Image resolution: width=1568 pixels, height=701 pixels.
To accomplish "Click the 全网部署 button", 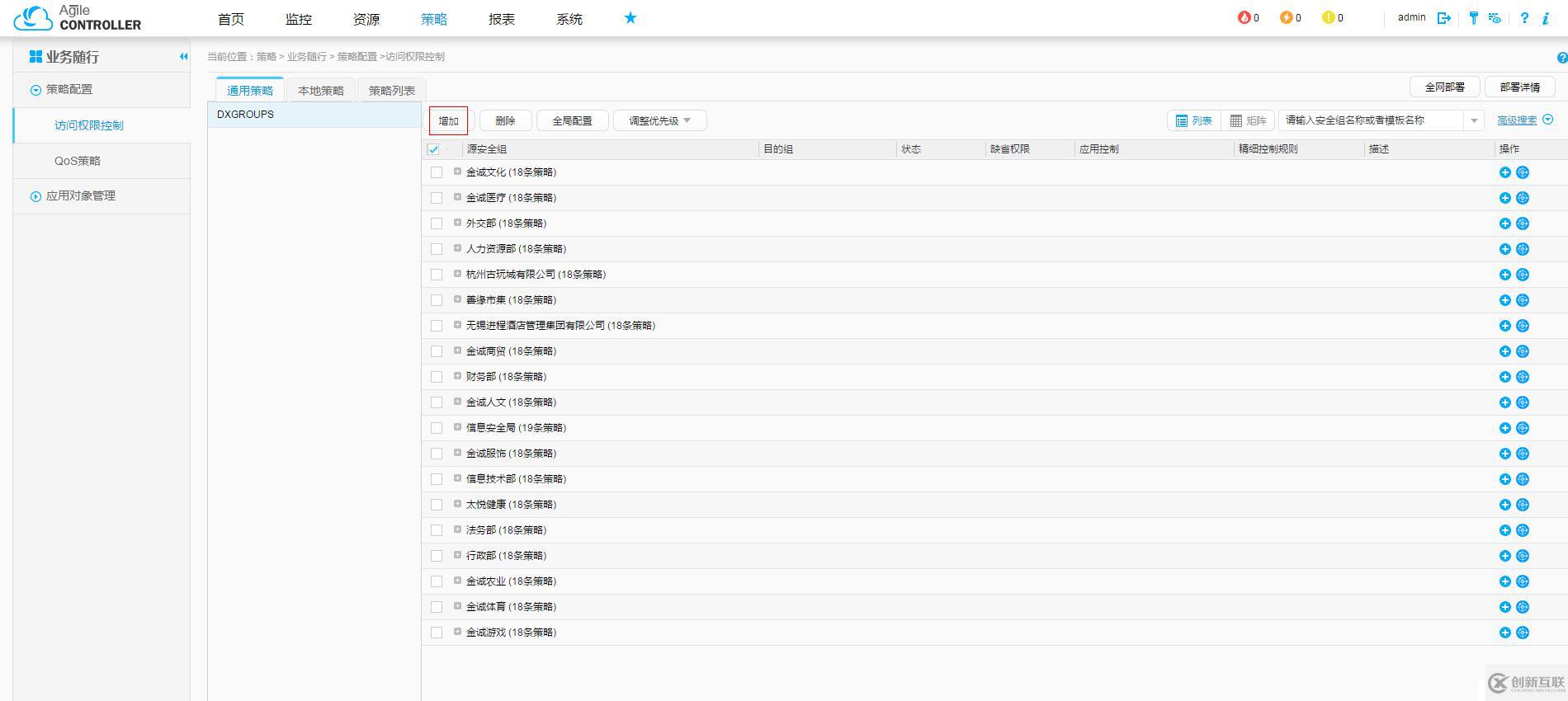I will point(1445,87).
